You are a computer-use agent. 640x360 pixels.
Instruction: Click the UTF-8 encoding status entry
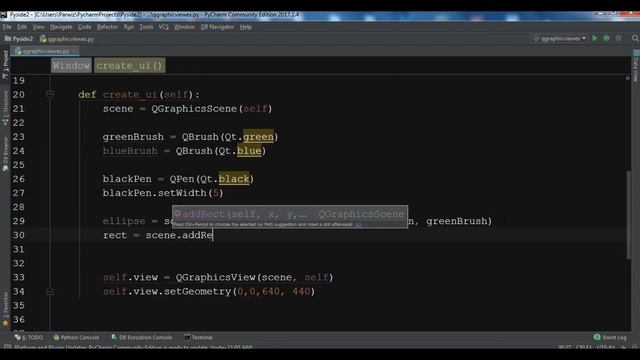pyautogui.click(x=605, y=347)
